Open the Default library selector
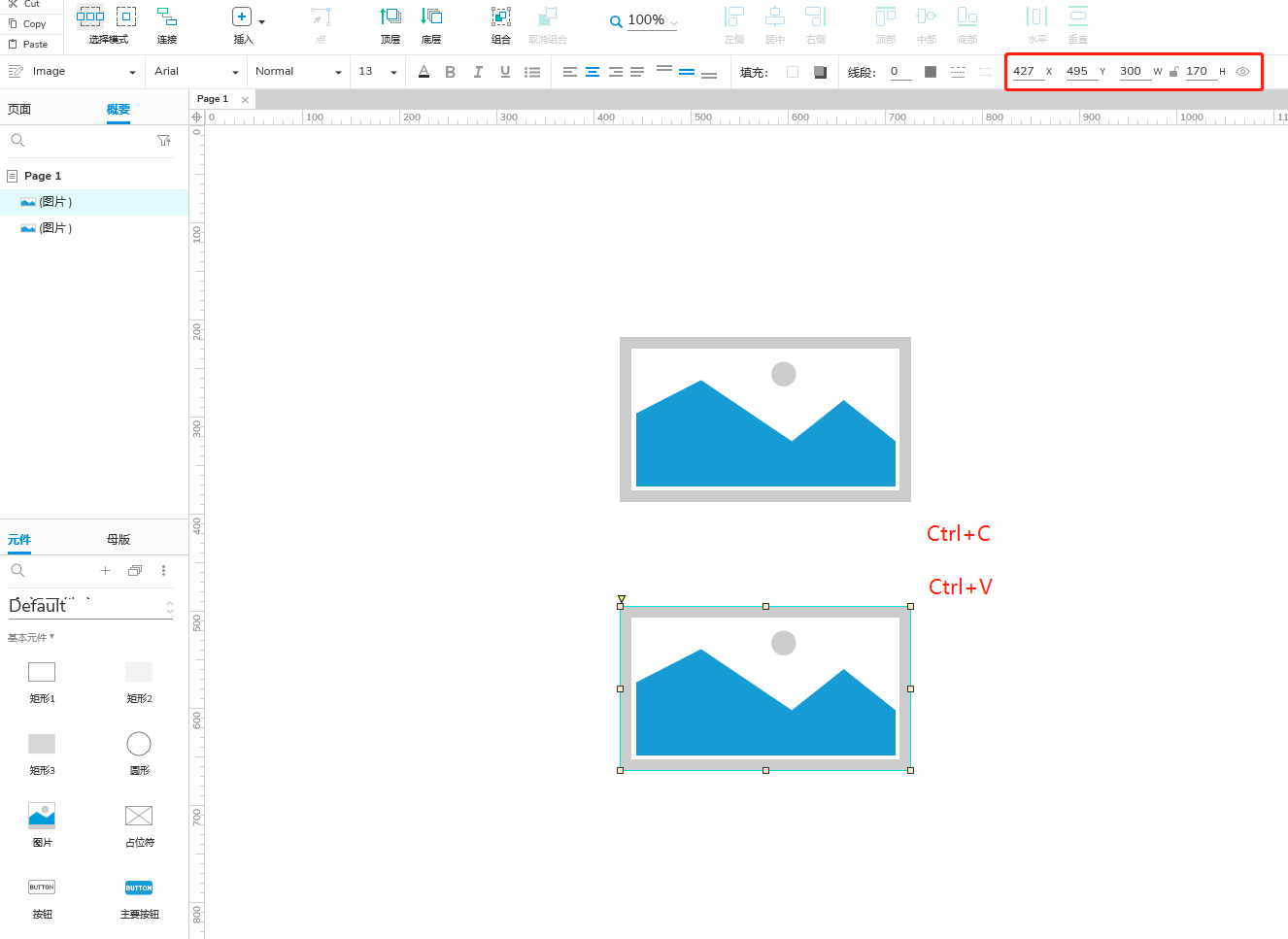The width and height of the screenshot is (1288, 939). pyautogui.click(x=91, y=606)
